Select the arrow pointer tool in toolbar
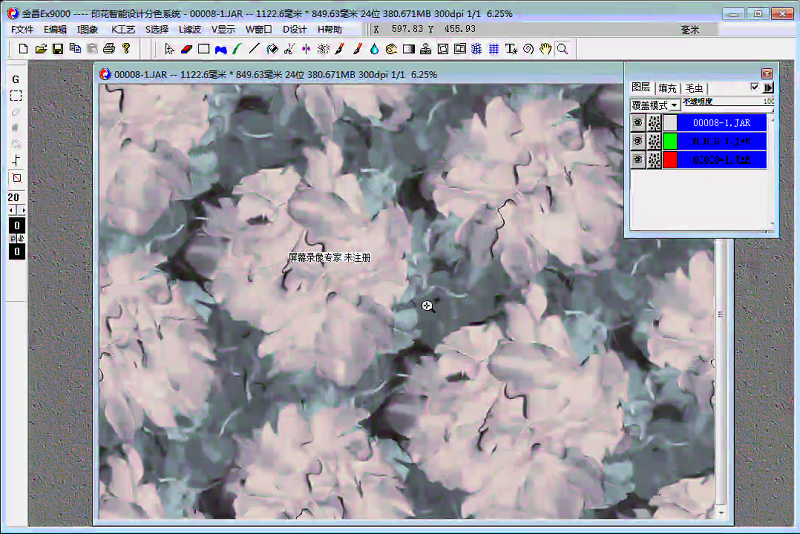This screenshot has width=800, height=534. [x=170, y=48]
